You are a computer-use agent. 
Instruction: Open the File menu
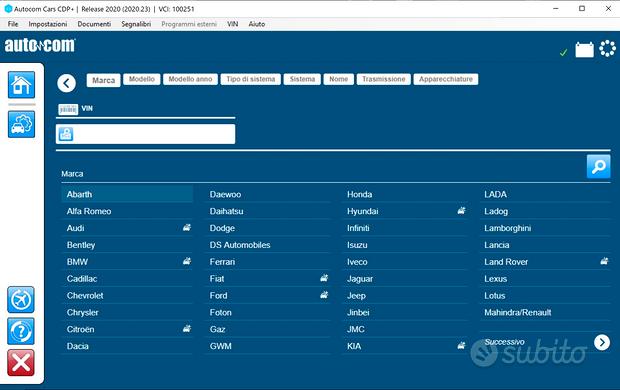click(x=13, y=24)
